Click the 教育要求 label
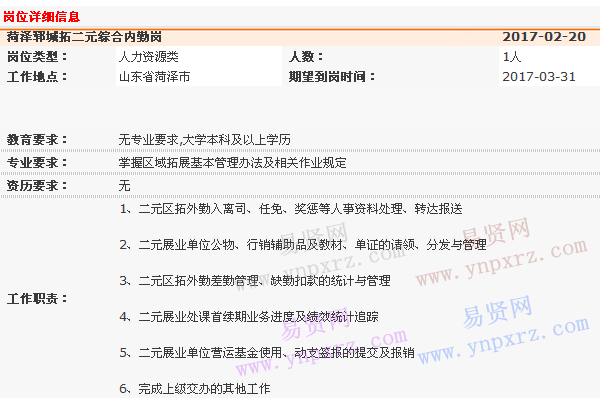 pyautogui.click(x=37, y=140)
